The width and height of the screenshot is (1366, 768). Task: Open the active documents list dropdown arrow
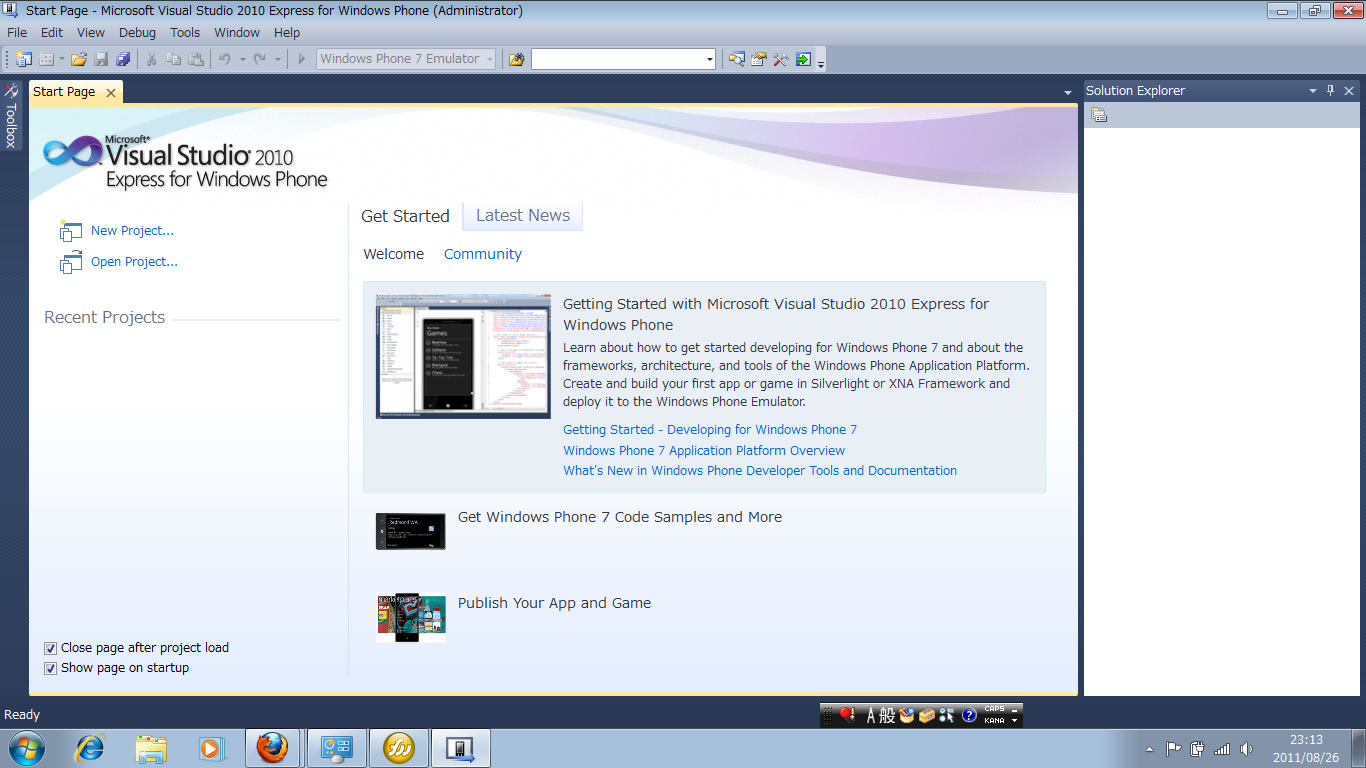click(1068, 92)
